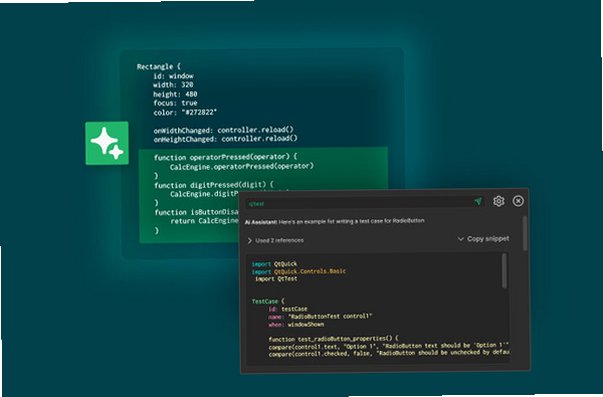Click the 'id: window' line

pos(173,76)
